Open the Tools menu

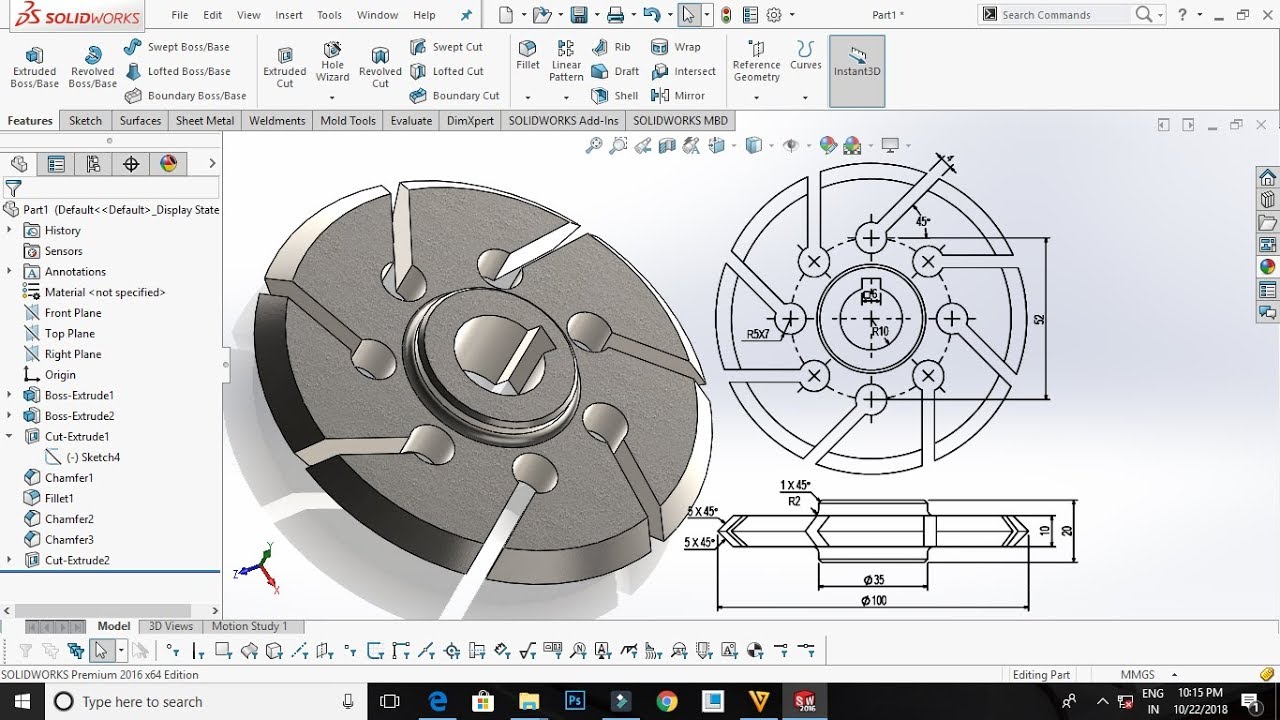[330, 15]
